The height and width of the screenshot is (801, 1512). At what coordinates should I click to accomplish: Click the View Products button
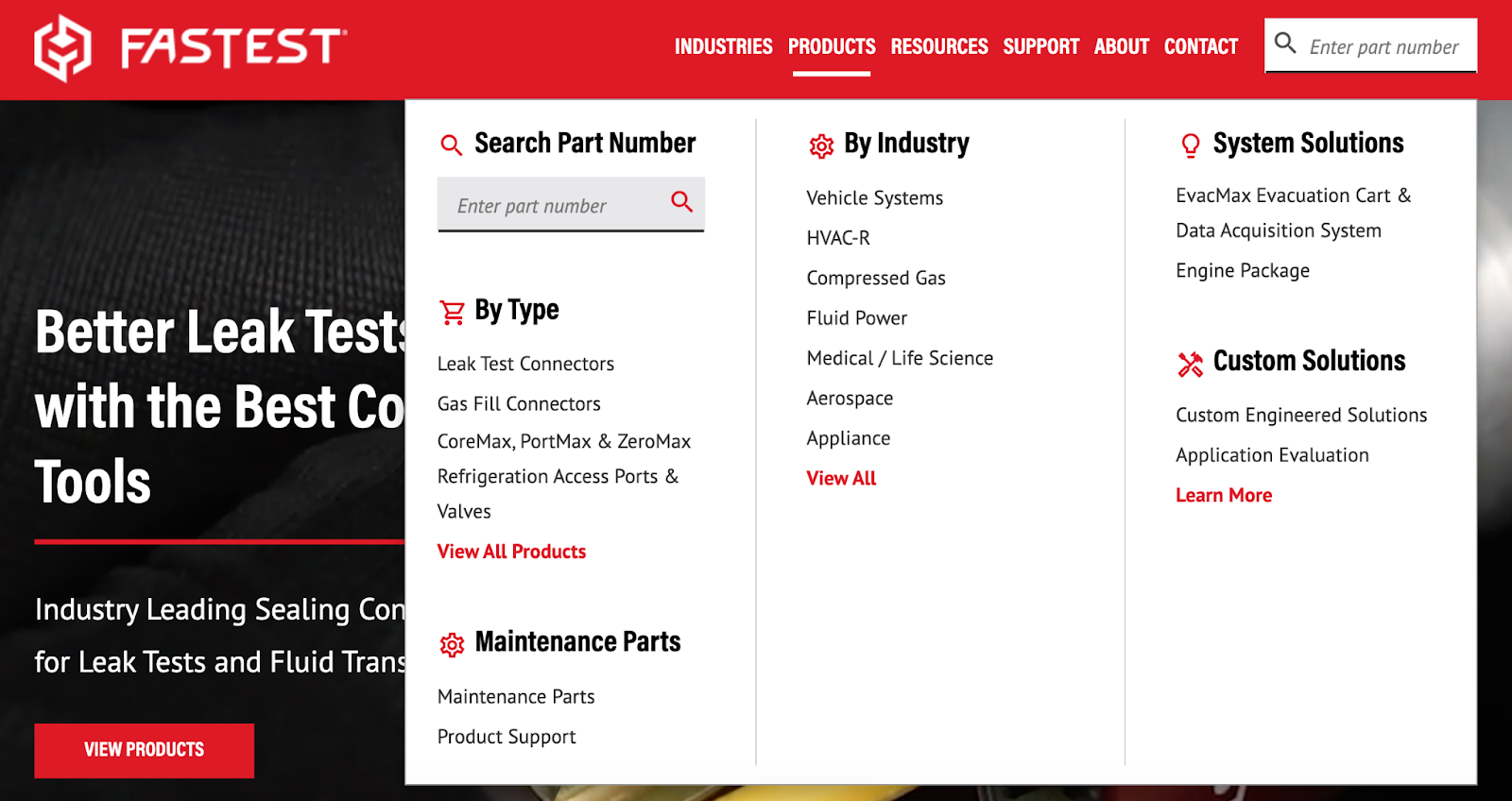pos(144,750)
